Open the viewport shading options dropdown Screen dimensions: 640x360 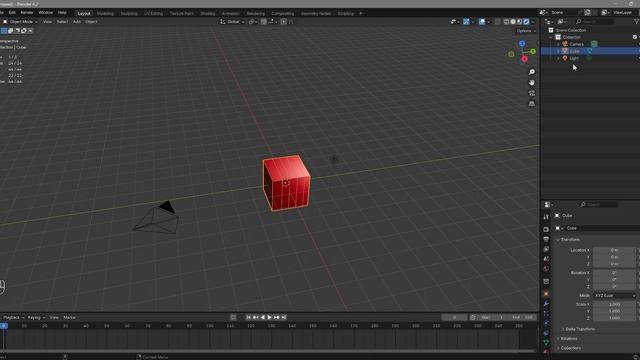(533, 22)
